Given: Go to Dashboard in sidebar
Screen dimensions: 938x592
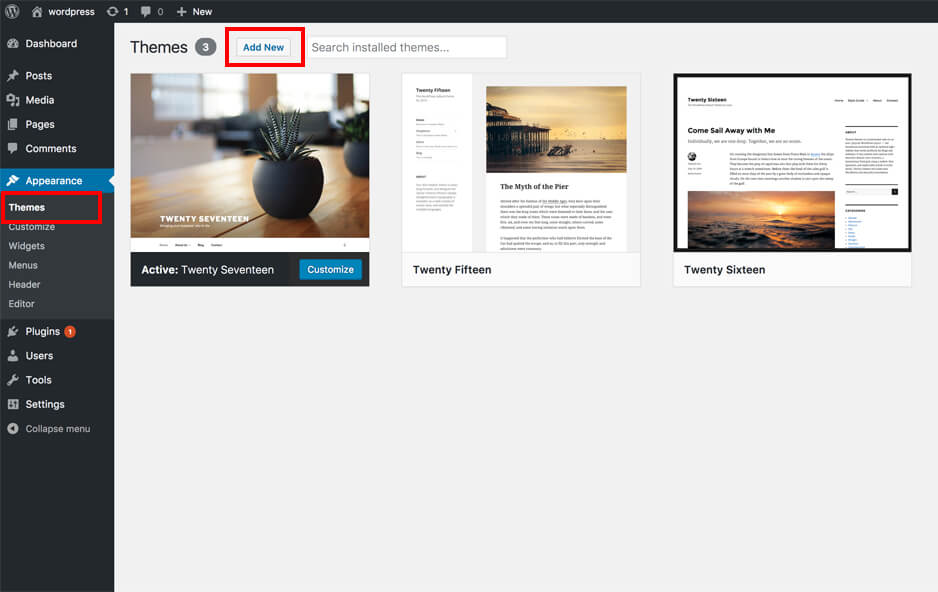Looking at the screenshot, I should 51,44.
